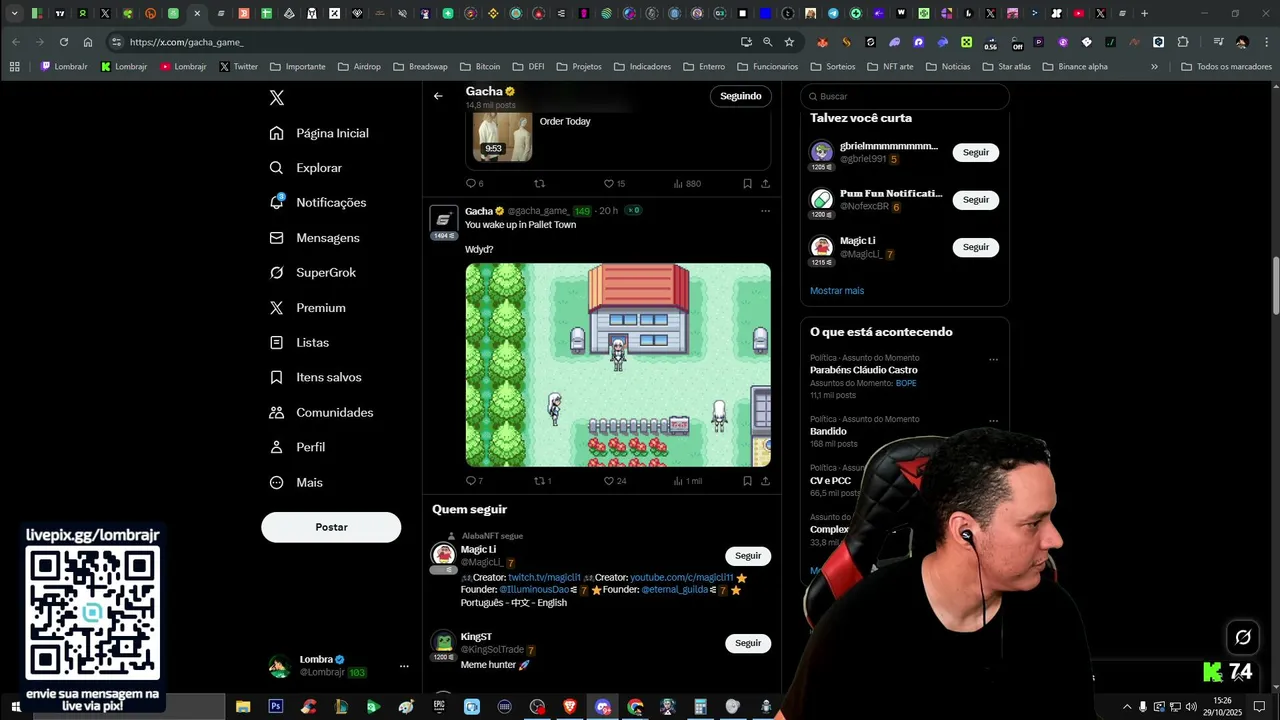Open youtube.com/c/magicli1 link

point(682,578)
